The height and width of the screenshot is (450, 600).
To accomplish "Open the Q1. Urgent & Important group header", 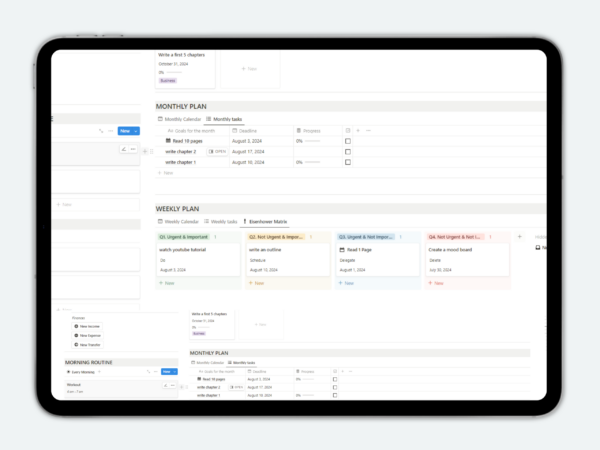I will point(184,237).
